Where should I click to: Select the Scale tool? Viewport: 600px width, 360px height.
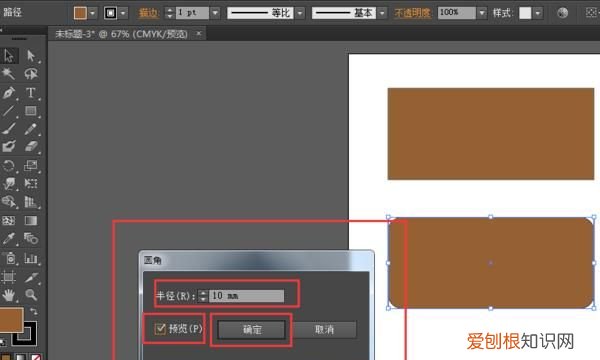31,166
